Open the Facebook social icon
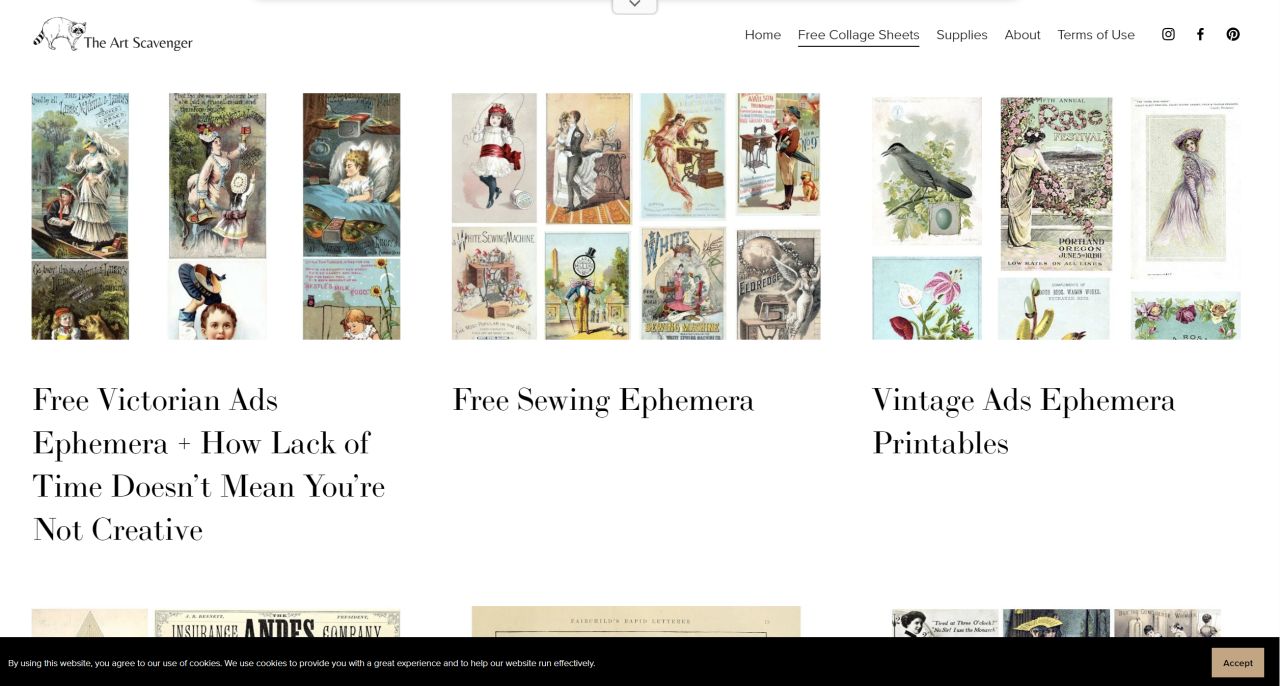Image resolution: width=1280 pixels, height=686 pixels. pos(1200,34)
